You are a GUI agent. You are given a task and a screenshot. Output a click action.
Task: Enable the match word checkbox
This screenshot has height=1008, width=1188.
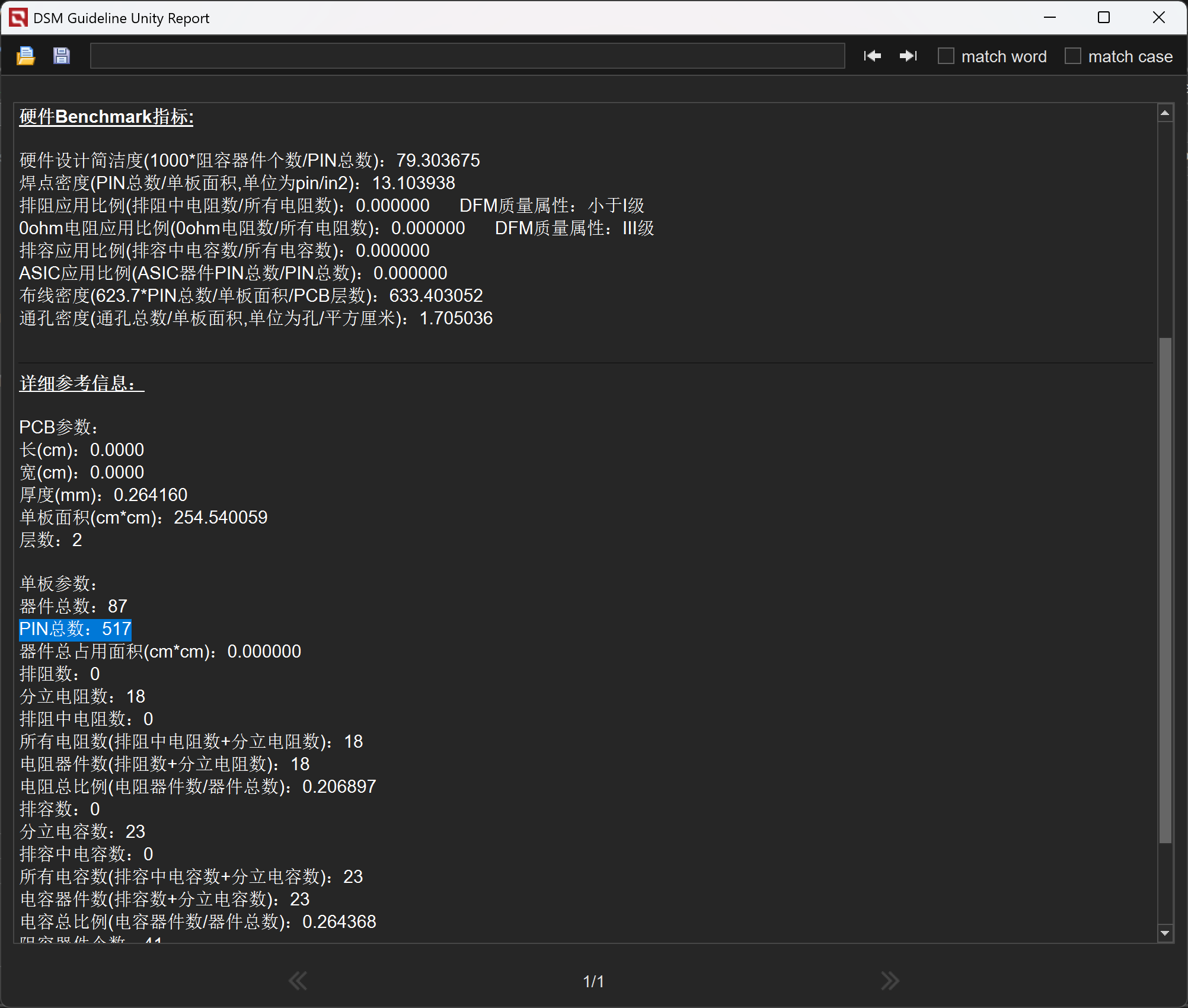coord(946,56)
